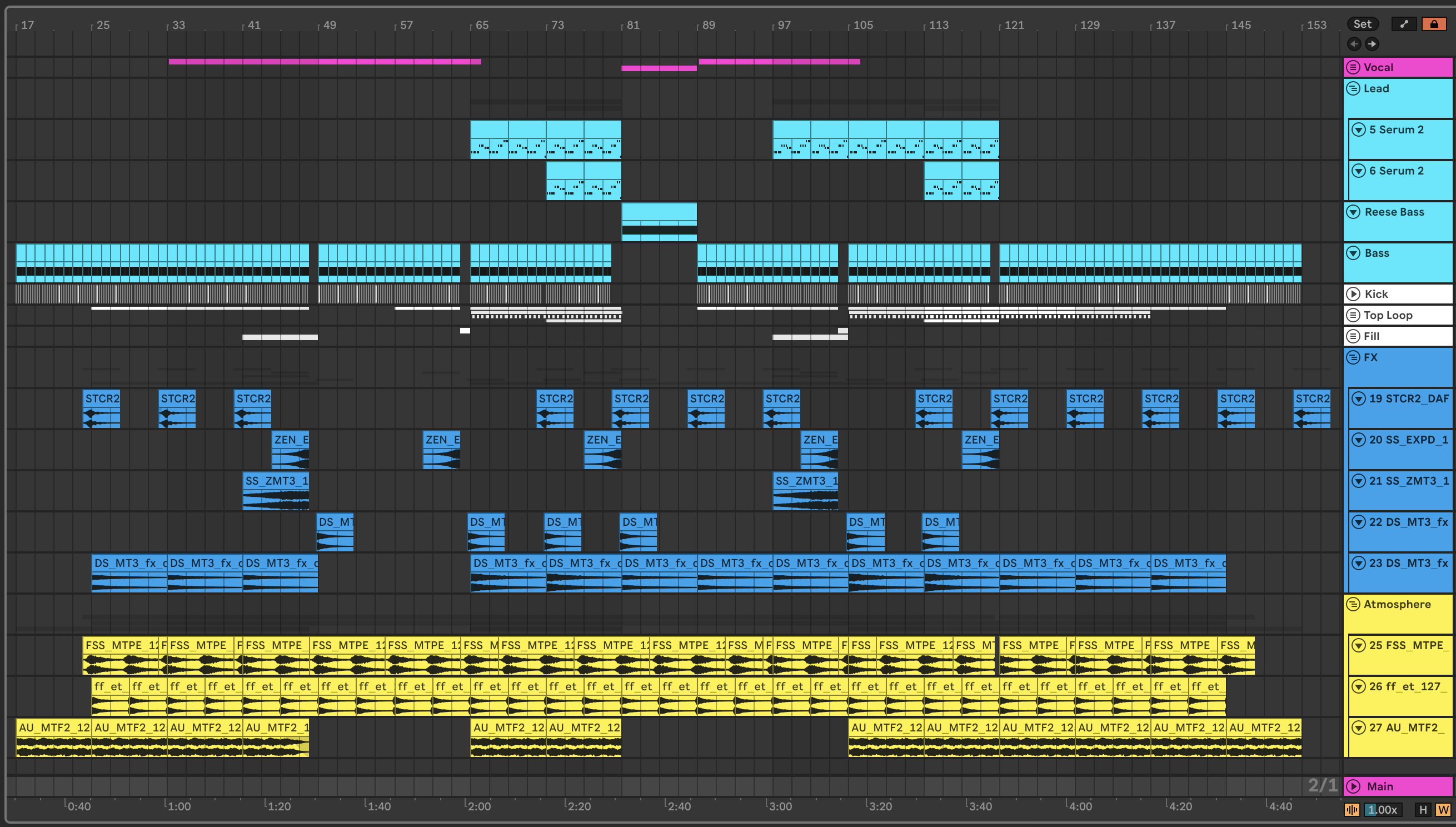Viewport: 1456px width, 827px height.
Task: Jump to the next locator arrow
Action: (1372, 44)
